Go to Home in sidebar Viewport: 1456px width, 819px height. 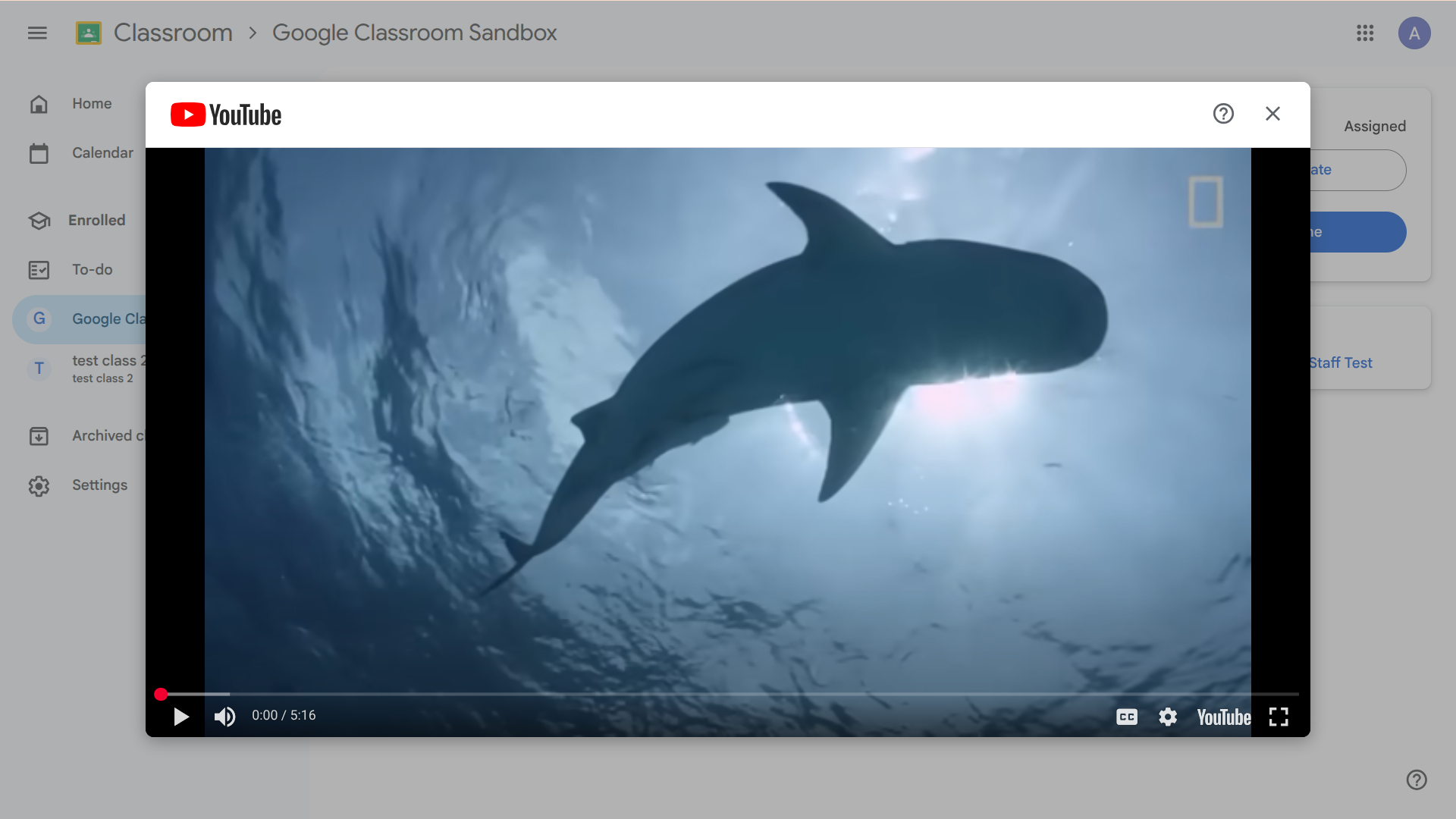coord(91,104)
